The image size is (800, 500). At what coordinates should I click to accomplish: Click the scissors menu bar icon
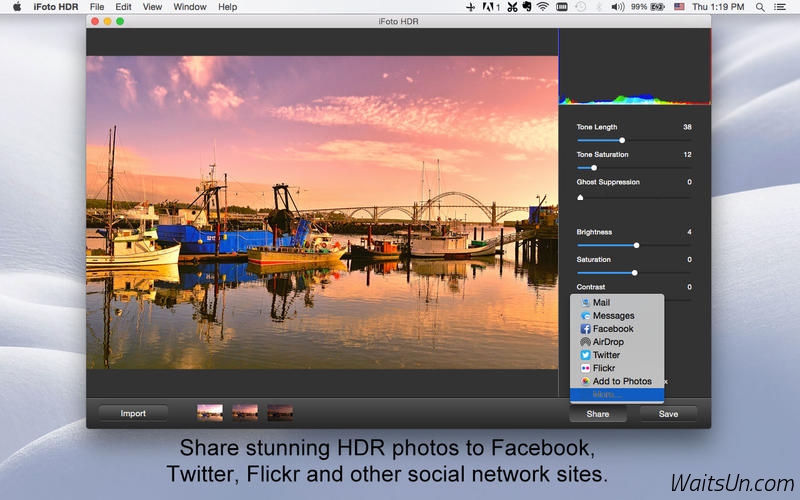[512, 7]
